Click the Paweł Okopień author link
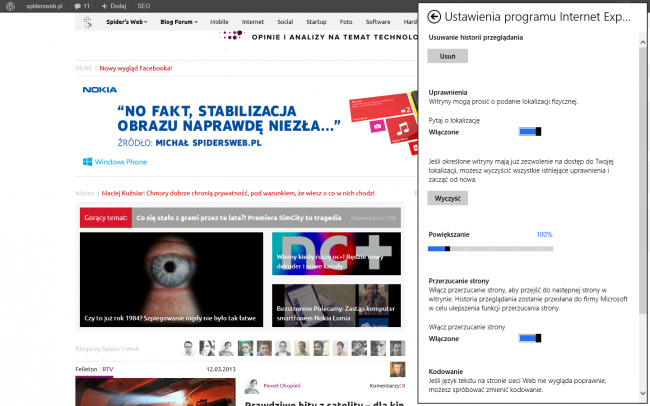The height and width of the screenshot is (406, 650). (282, 386)
